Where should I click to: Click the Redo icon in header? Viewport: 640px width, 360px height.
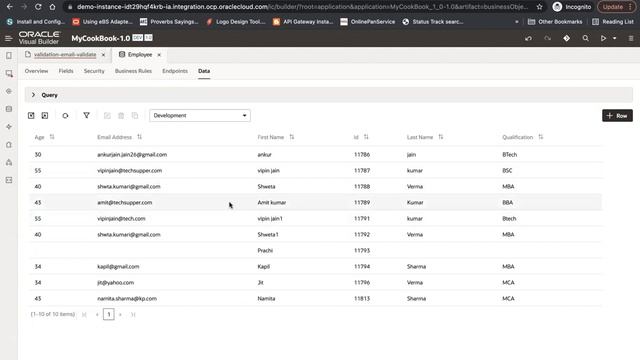[x=547, y=38]
